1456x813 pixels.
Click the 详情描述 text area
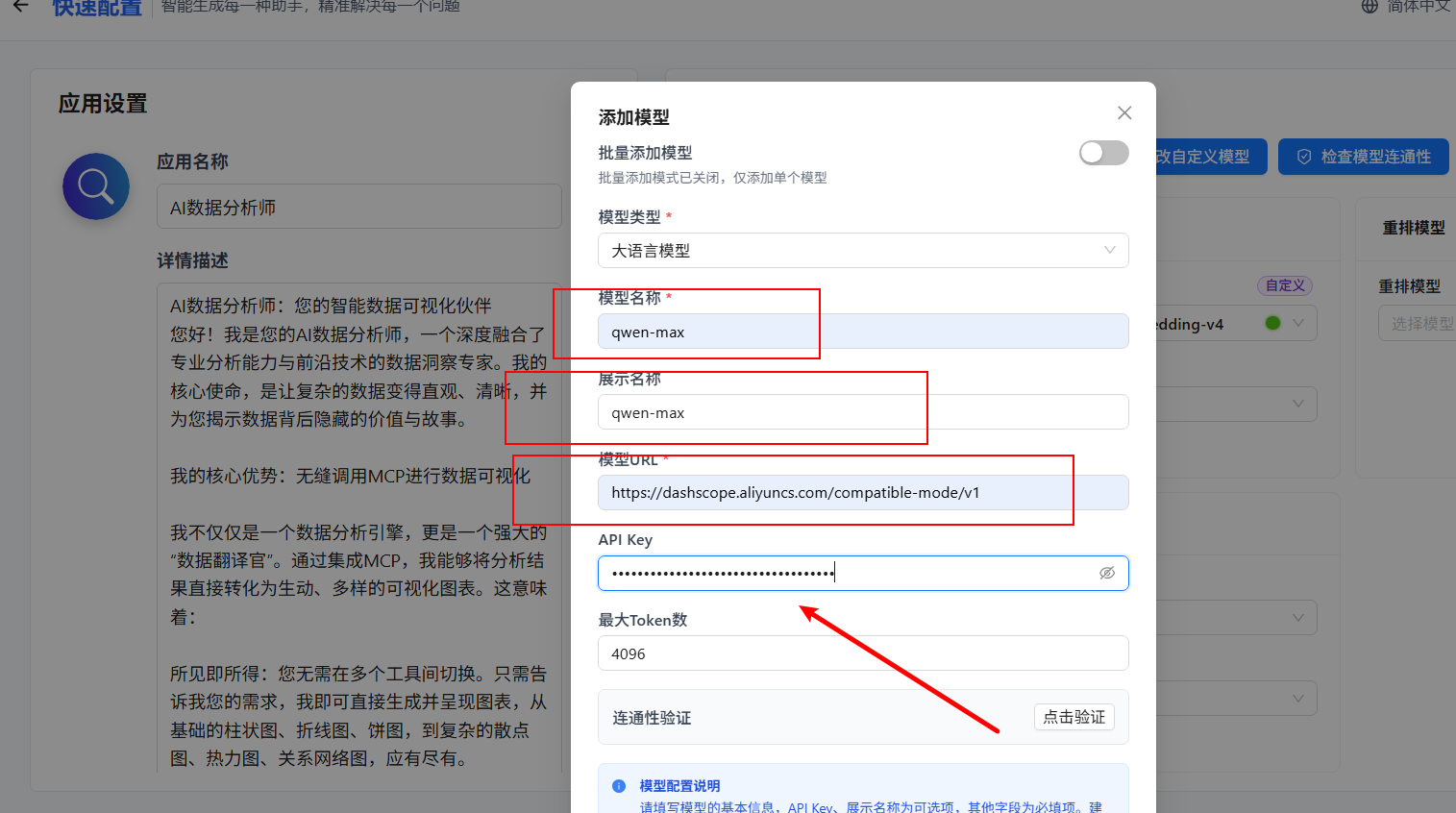(359, 529)
